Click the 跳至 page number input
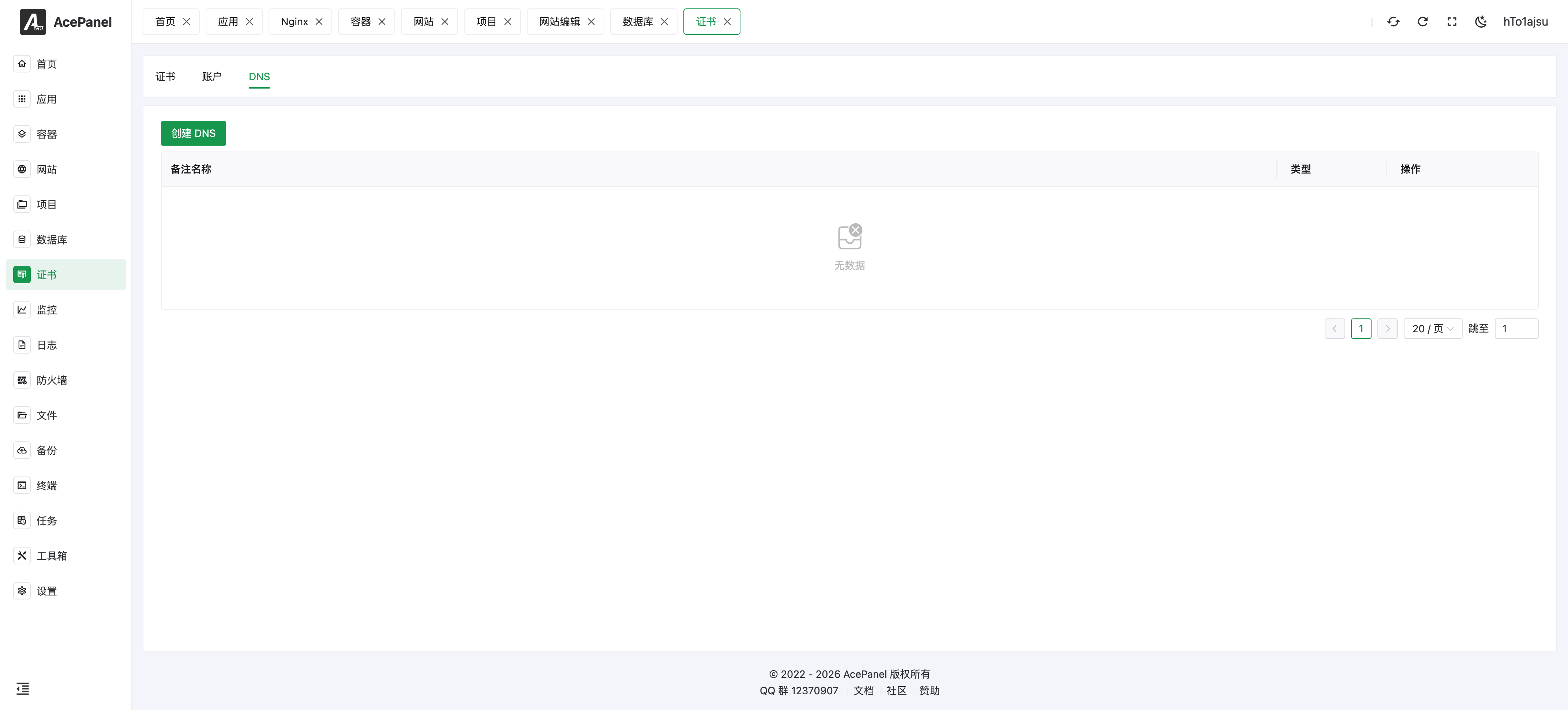Screen dimensions: 1568x710 point(1517,328)
